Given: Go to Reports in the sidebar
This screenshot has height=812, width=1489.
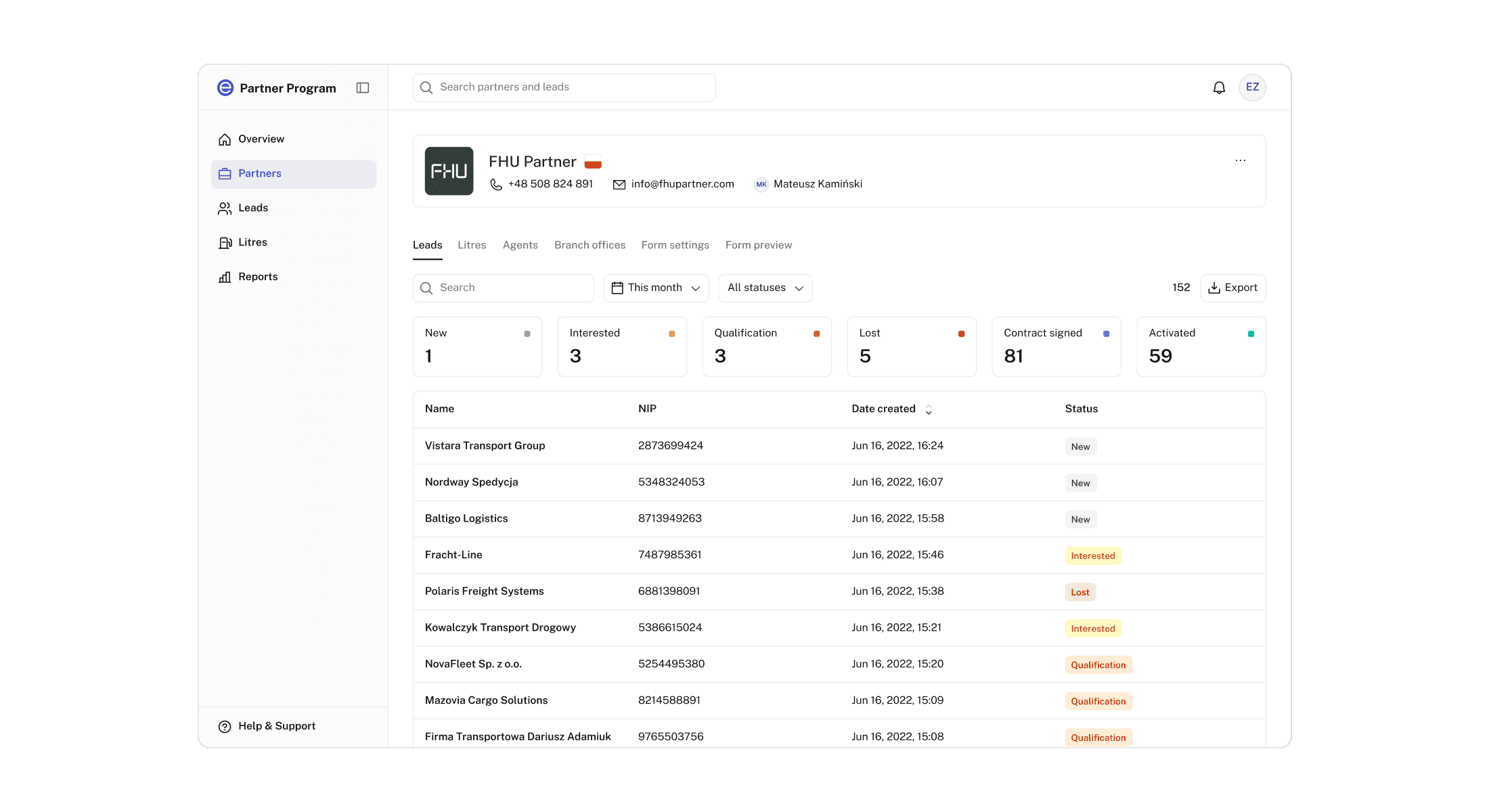Looking at the screenshot, I should pos(258,277).
